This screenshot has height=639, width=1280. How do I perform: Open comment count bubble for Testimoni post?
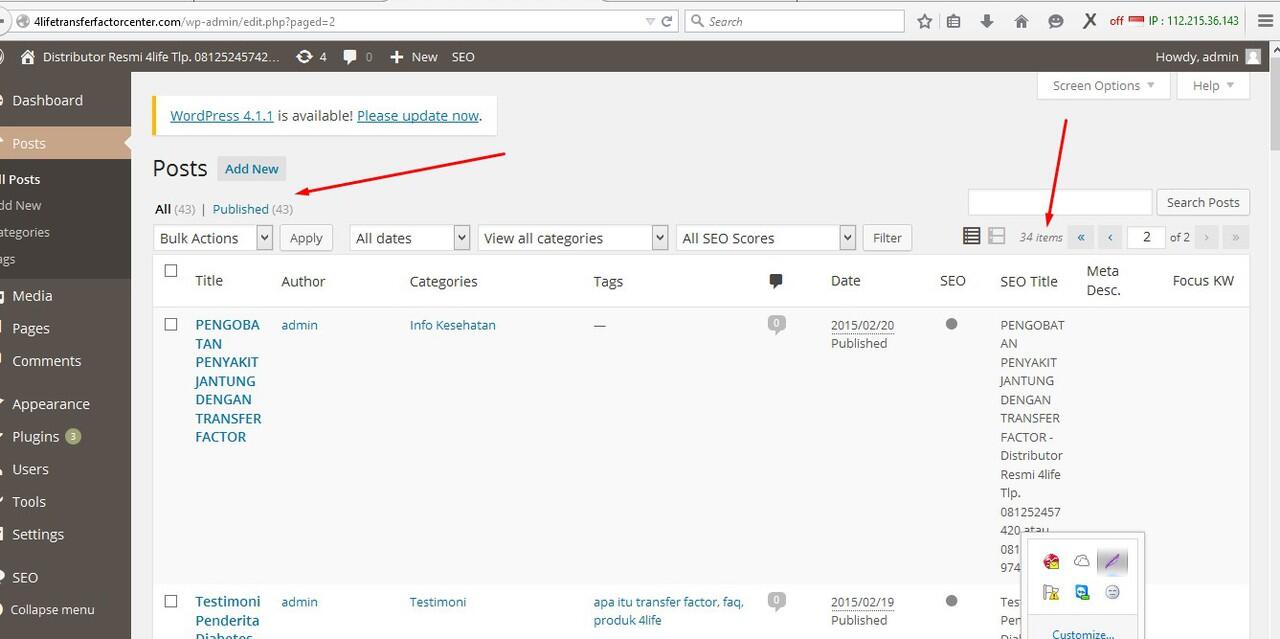pyautogui.click(x=776, y=601)
